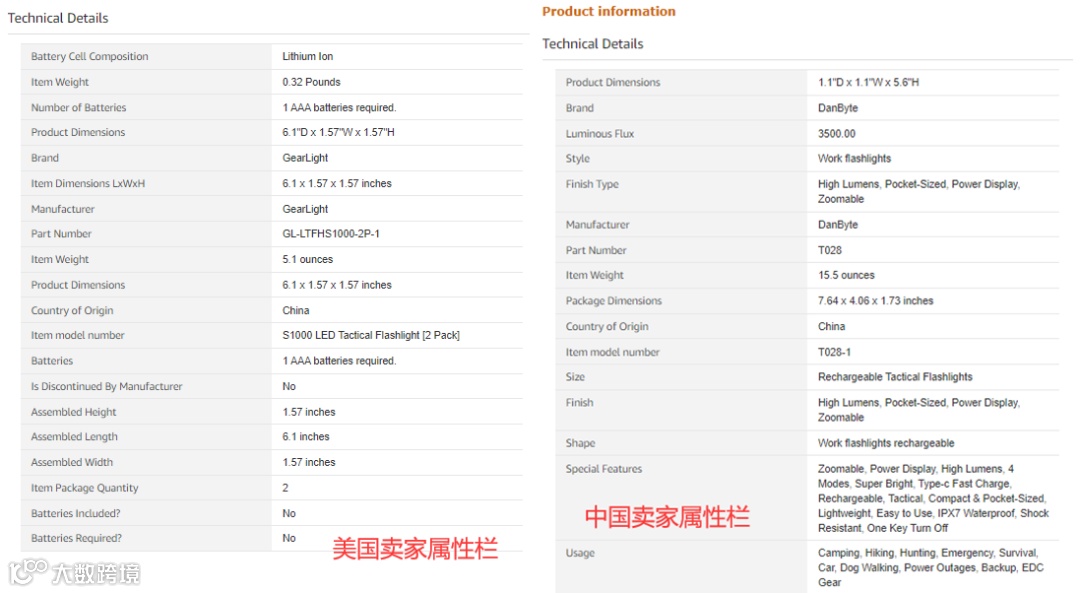Viewport: 1080px width, 593px height.
Task: Select the Technical Details heading under Product information
Action: 592,44
